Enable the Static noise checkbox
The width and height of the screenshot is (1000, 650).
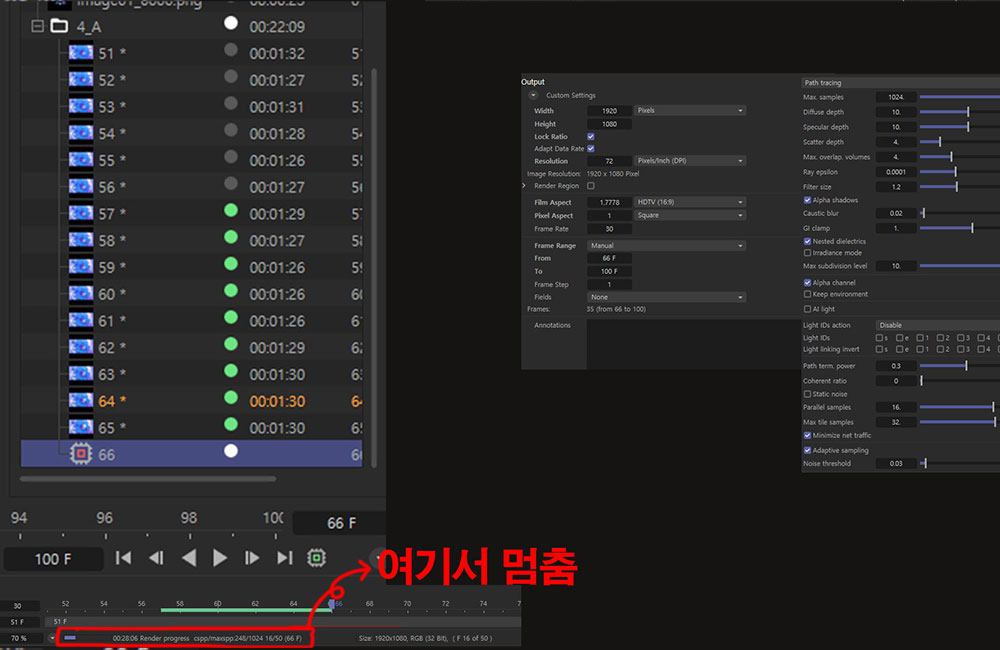[x=807, y=394]
